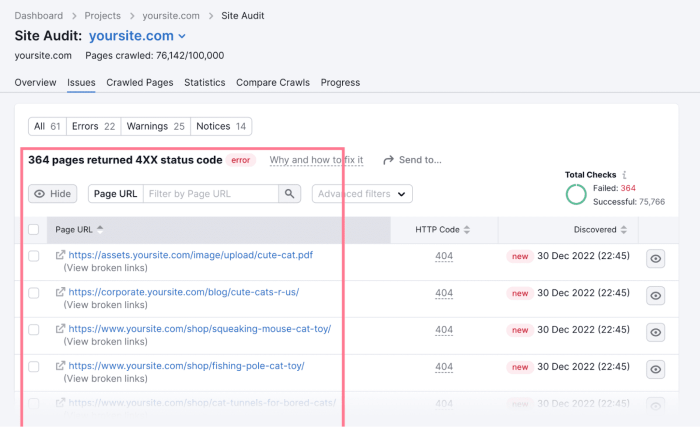This screenshot has height=427, width=700.
Task: Switch to the Crawled Pages tab
Action: point(141,82)
